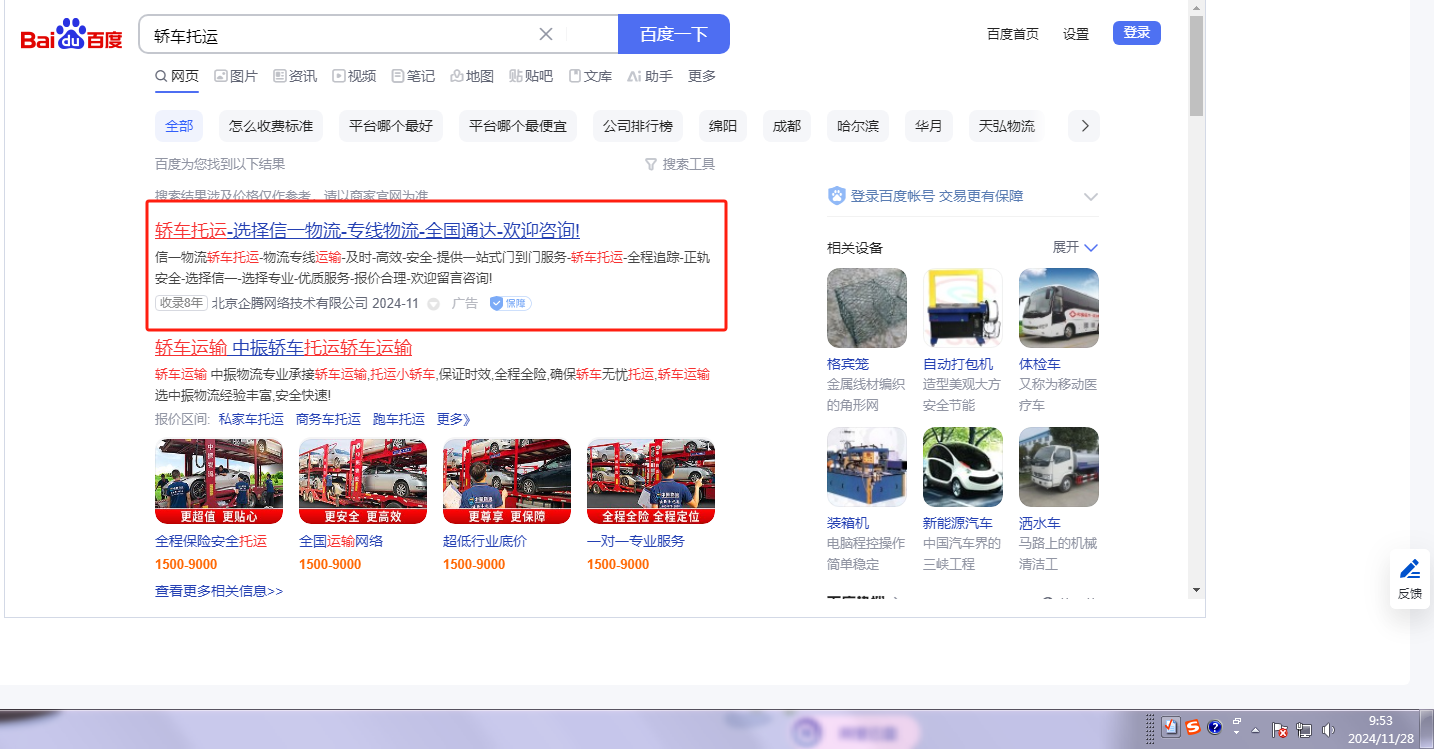This screenshot has height=749, width=1434.
Task: Open the 文库 tab
Action: pyautogui.click(x=590, y=76)
